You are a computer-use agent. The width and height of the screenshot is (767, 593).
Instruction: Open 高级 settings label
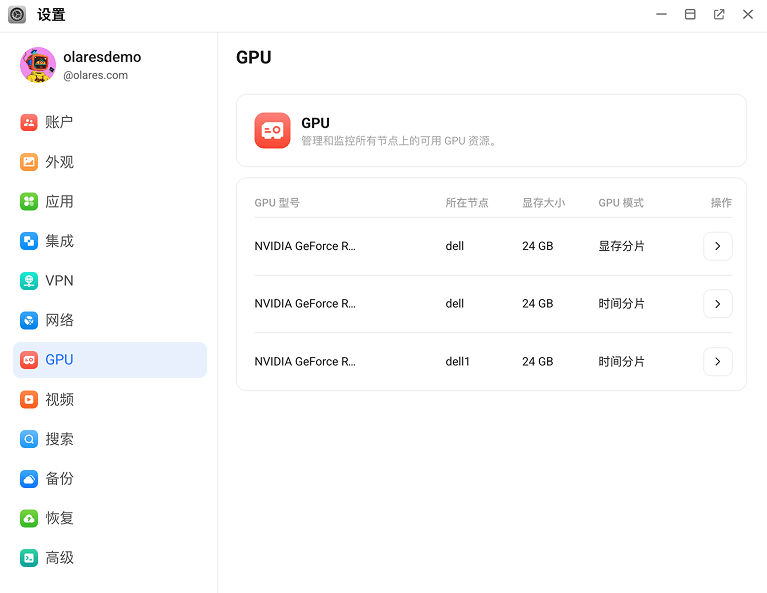59,558
